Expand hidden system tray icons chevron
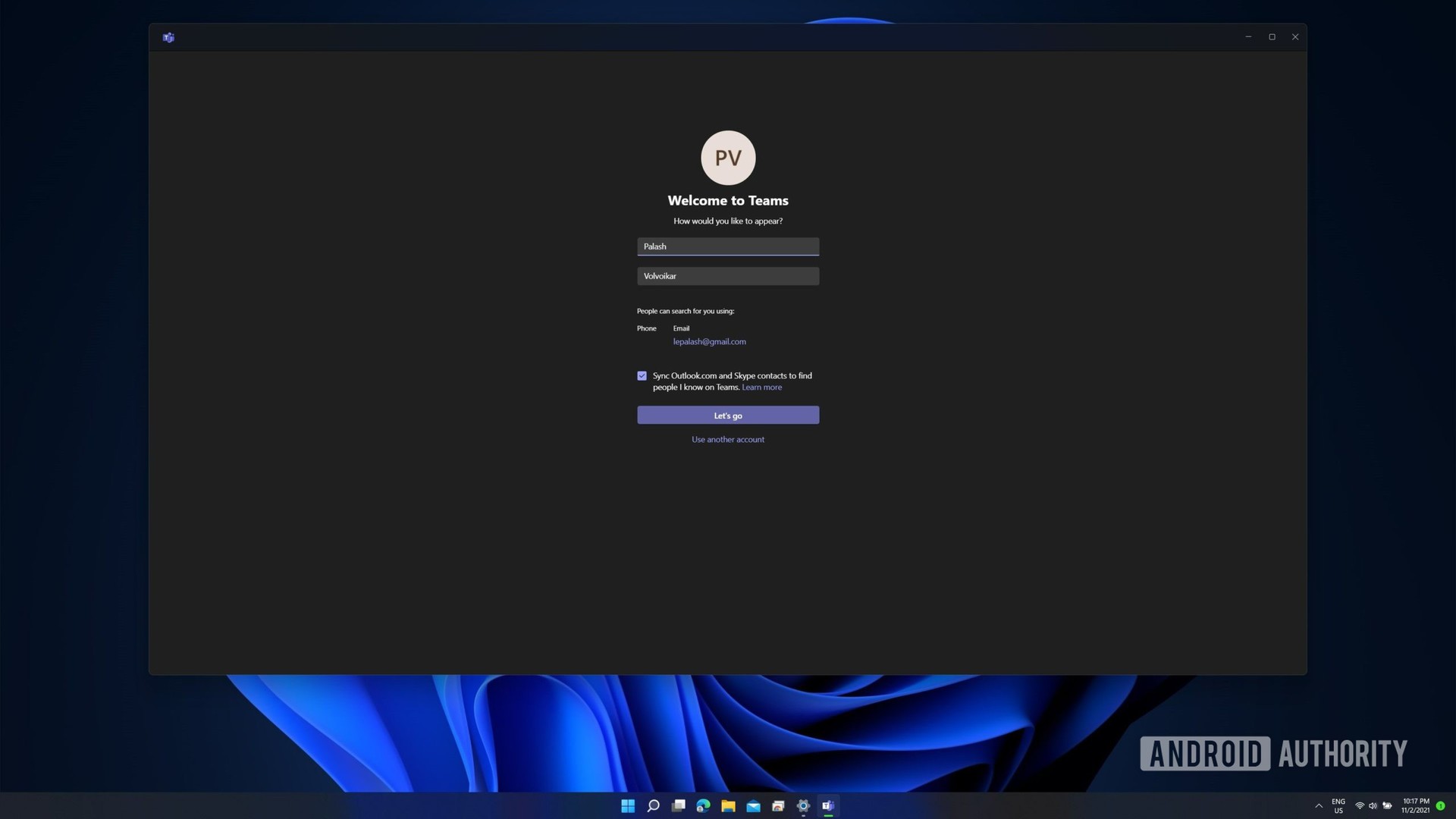This screenshot has height=819, width=1456. point(1319,806)
